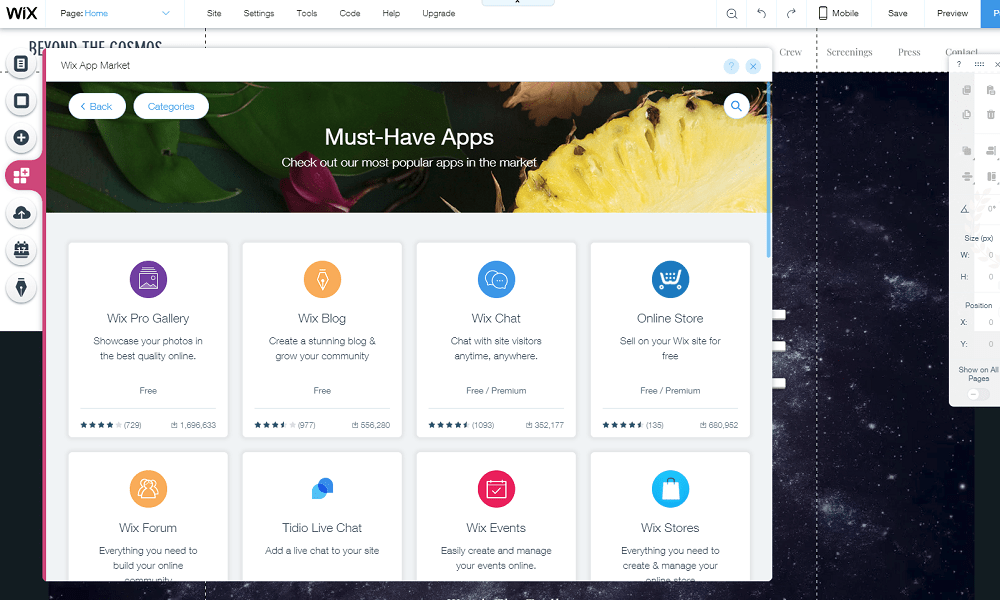Click the Wix Events calendar icon
Image resolution: width=1000 pixels, height=600 pixels.
click(496, 489)
